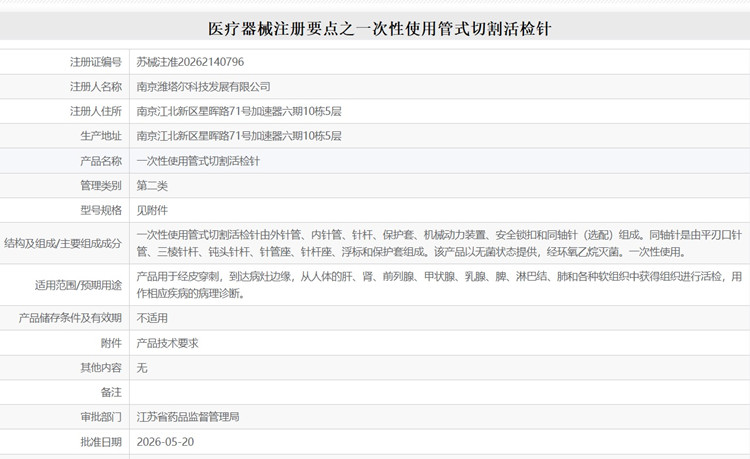Click the label 生产地址
Viewport: 750px width, 459px height.
[x=101, y=136]
